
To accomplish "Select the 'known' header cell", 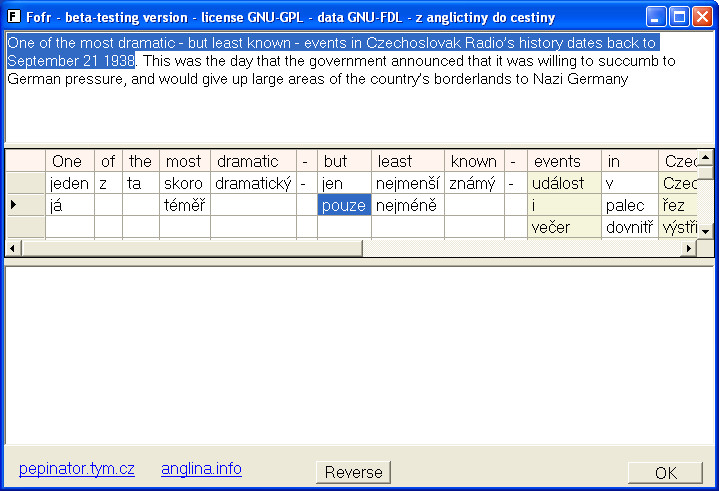I will click(x=474, y=161).
